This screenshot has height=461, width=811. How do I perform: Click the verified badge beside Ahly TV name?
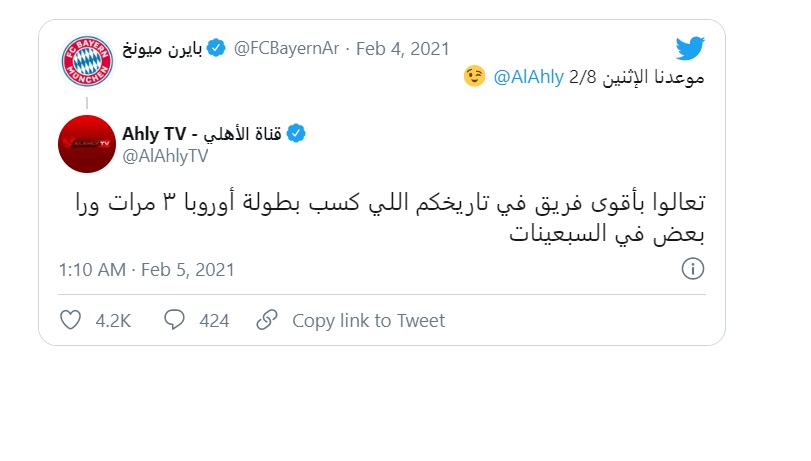(297, 133)
